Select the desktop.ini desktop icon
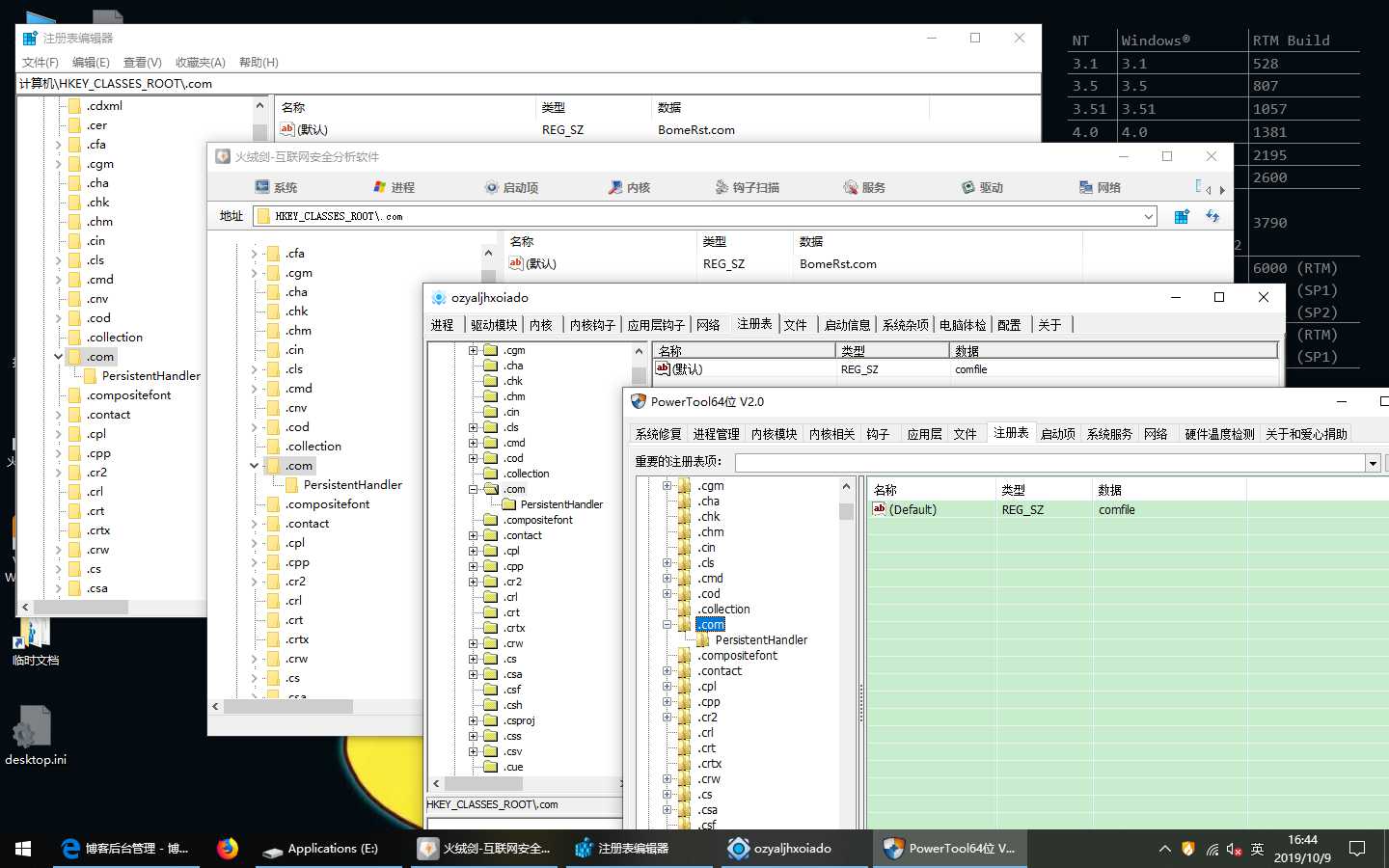Image resolution: width=1389 pixels, height=868 pixels. 35,735
